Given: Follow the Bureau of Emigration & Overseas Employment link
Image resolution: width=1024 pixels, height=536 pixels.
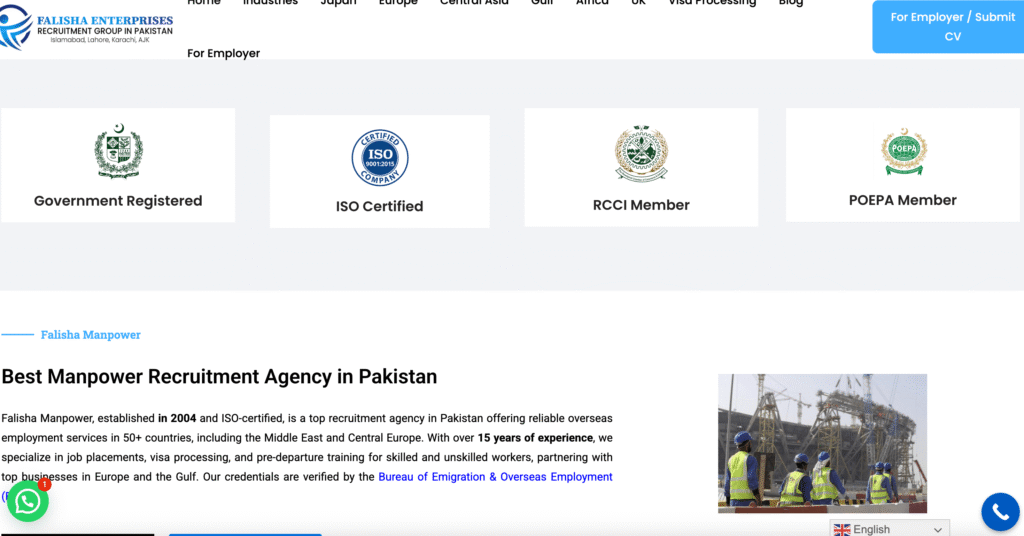Looking at the screenshot, I should coord(495,477).
